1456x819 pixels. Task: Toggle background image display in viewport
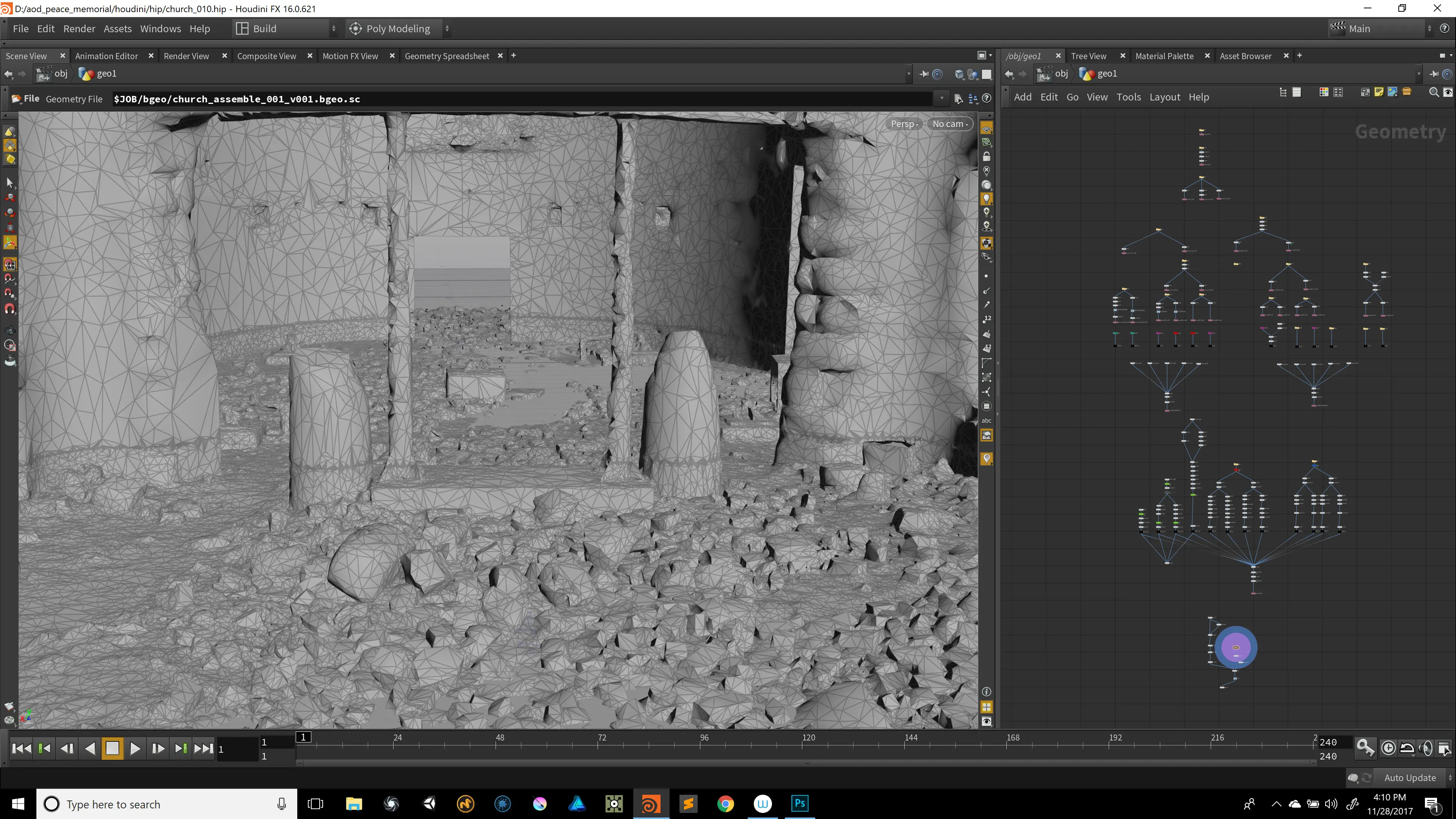tap(986, 435)
